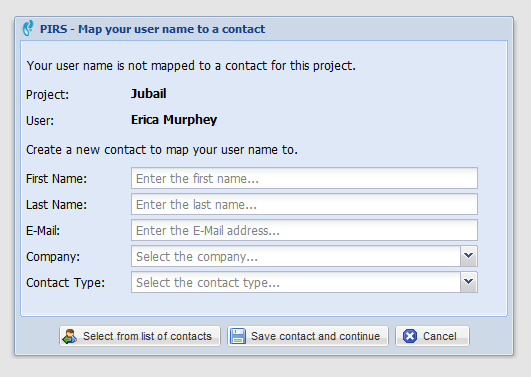Viewport: 531px width, 377px height.
Task: Focus the Last Name text box
Action: coord(304,204)
